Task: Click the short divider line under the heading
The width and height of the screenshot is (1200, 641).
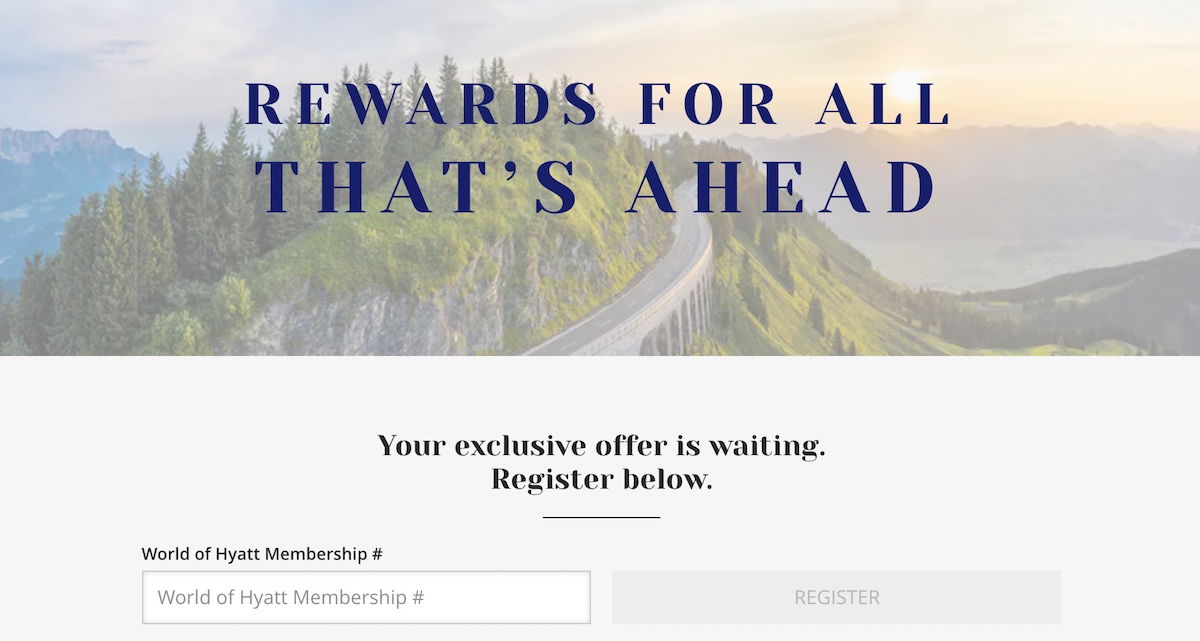Action: (601, 517)
